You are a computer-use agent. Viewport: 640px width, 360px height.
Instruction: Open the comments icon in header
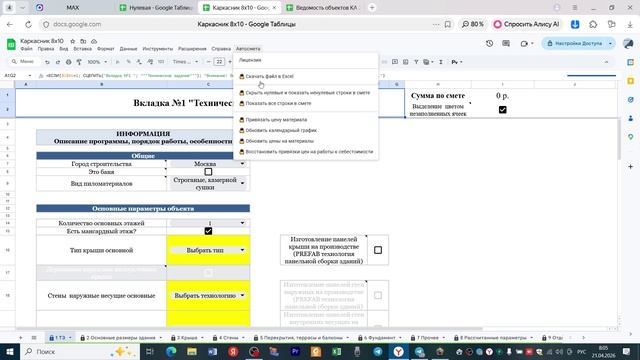506,43
